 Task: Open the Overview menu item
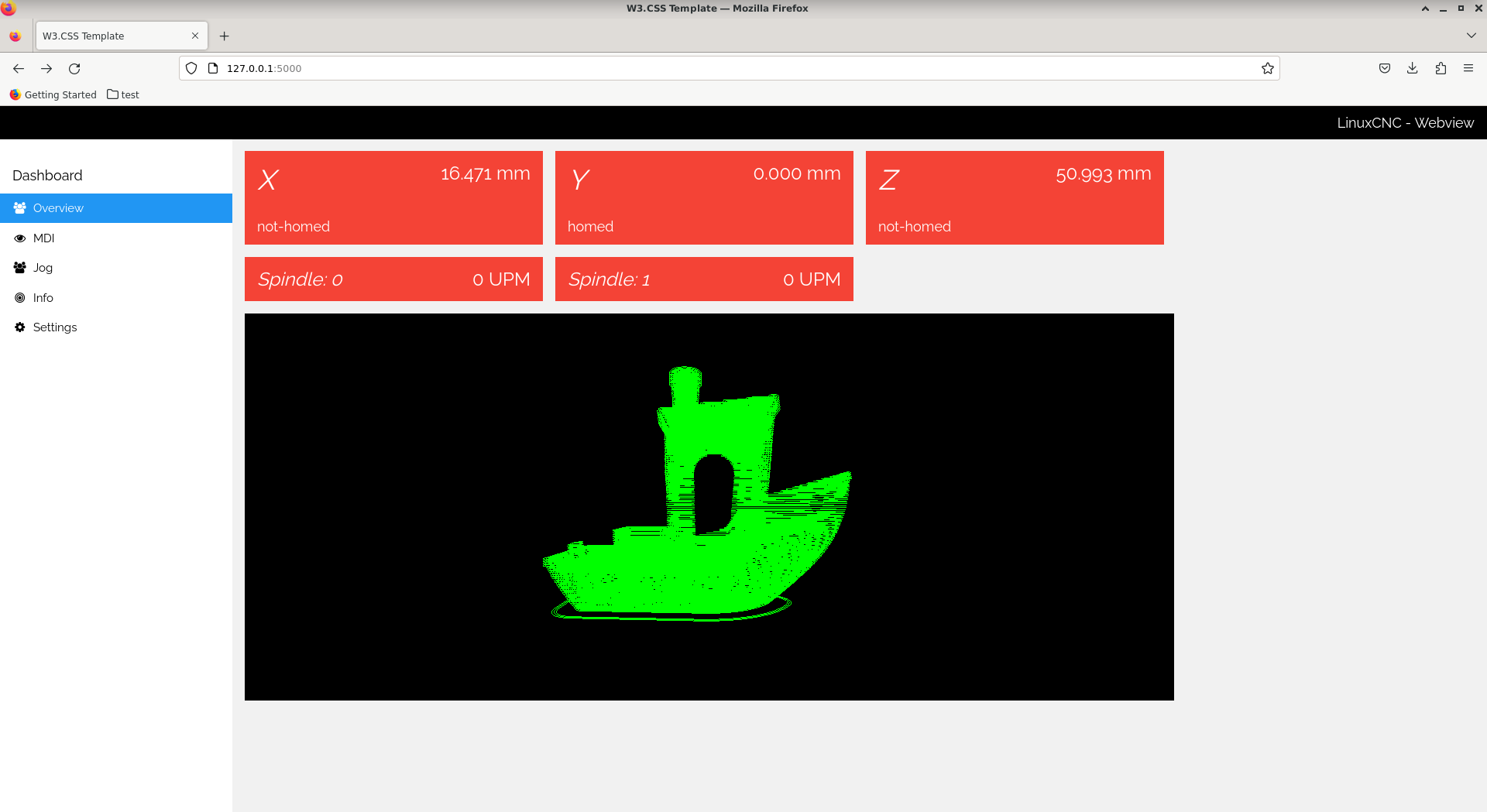click(x=116, y=208)
